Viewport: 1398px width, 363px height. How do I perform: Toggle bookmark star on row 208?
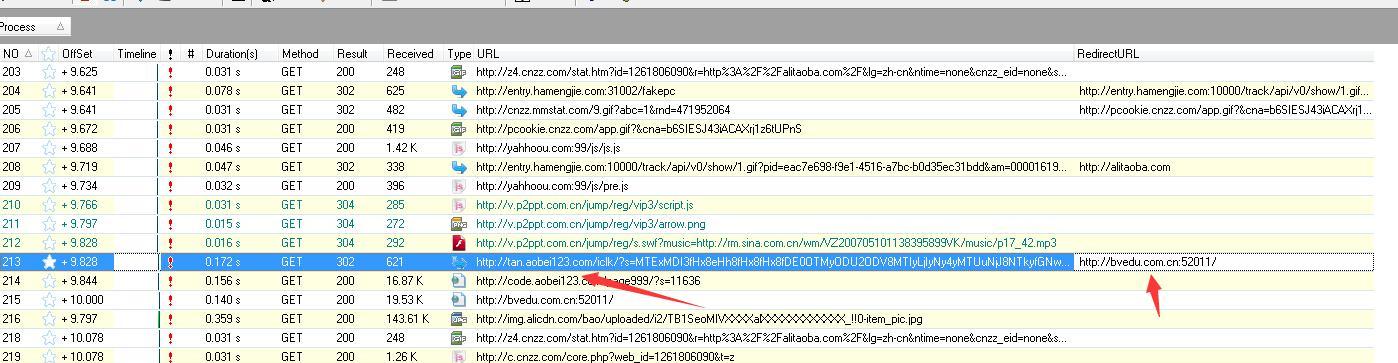tap(49, 167)
